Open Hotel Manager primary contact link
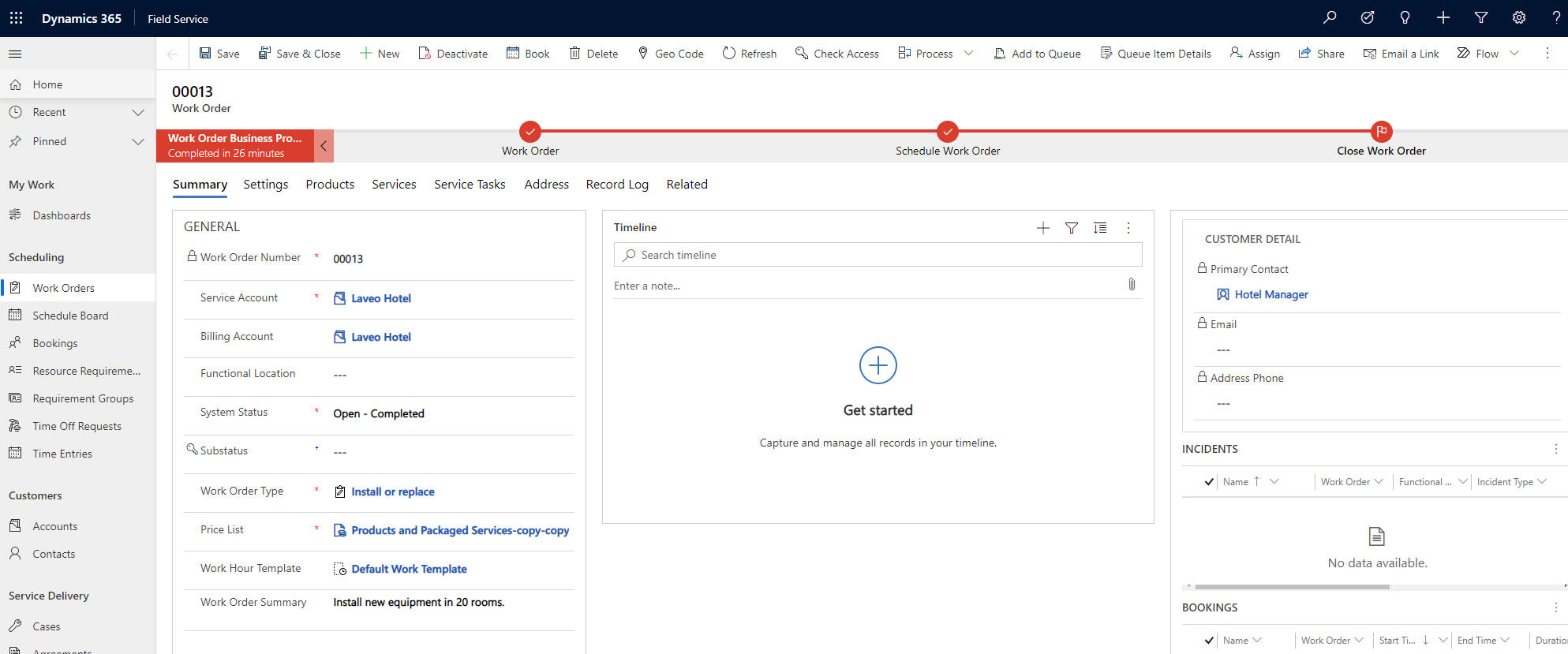Image resolution: width=1568 pixels, height=654 pixels. 1271,294
